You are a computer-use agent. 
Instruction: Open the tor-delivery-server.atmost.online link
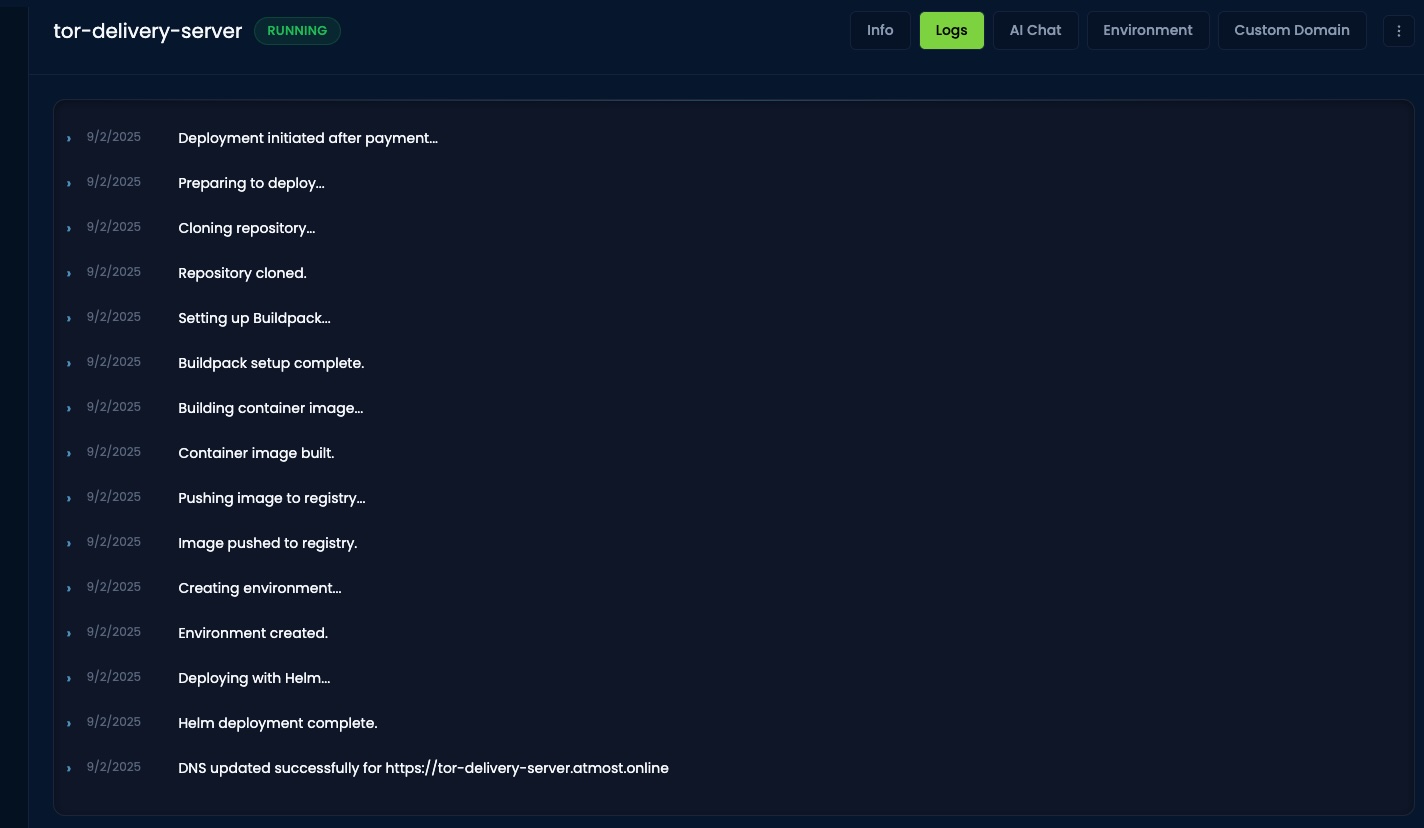527,768
